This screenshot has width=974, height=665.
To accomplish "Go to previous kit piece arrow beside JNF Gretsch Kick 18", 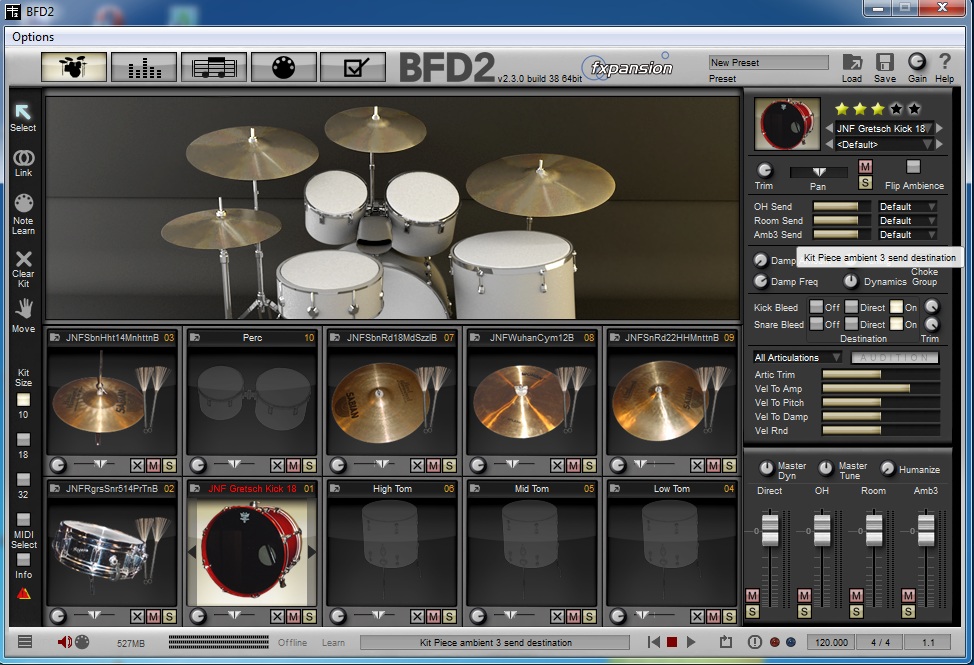I will coord(829,128).
